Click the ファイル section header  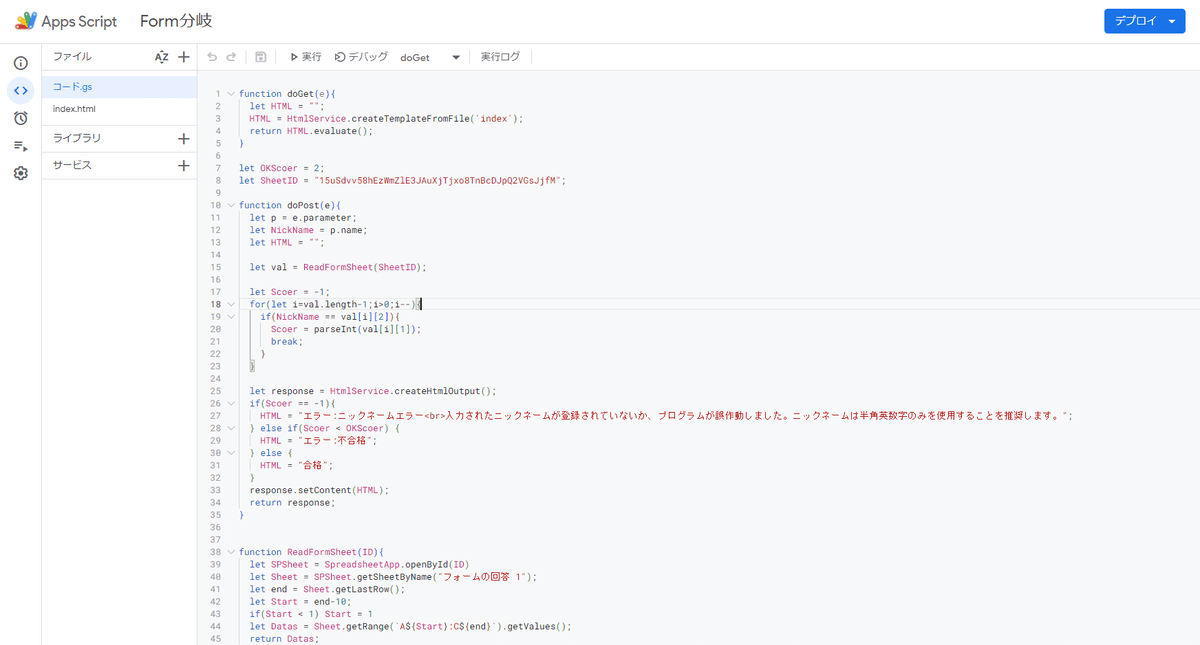click(72, 57)
